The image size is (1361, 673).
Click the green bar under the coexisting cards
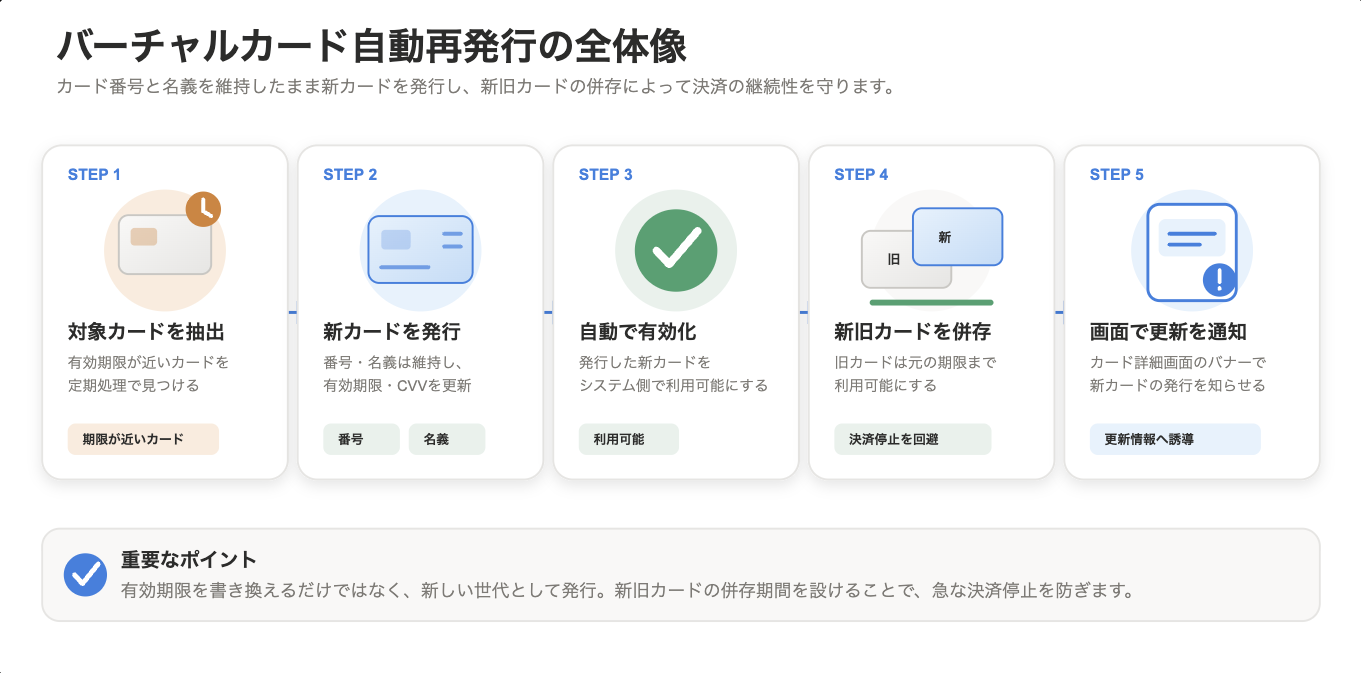tap(931, 302)
